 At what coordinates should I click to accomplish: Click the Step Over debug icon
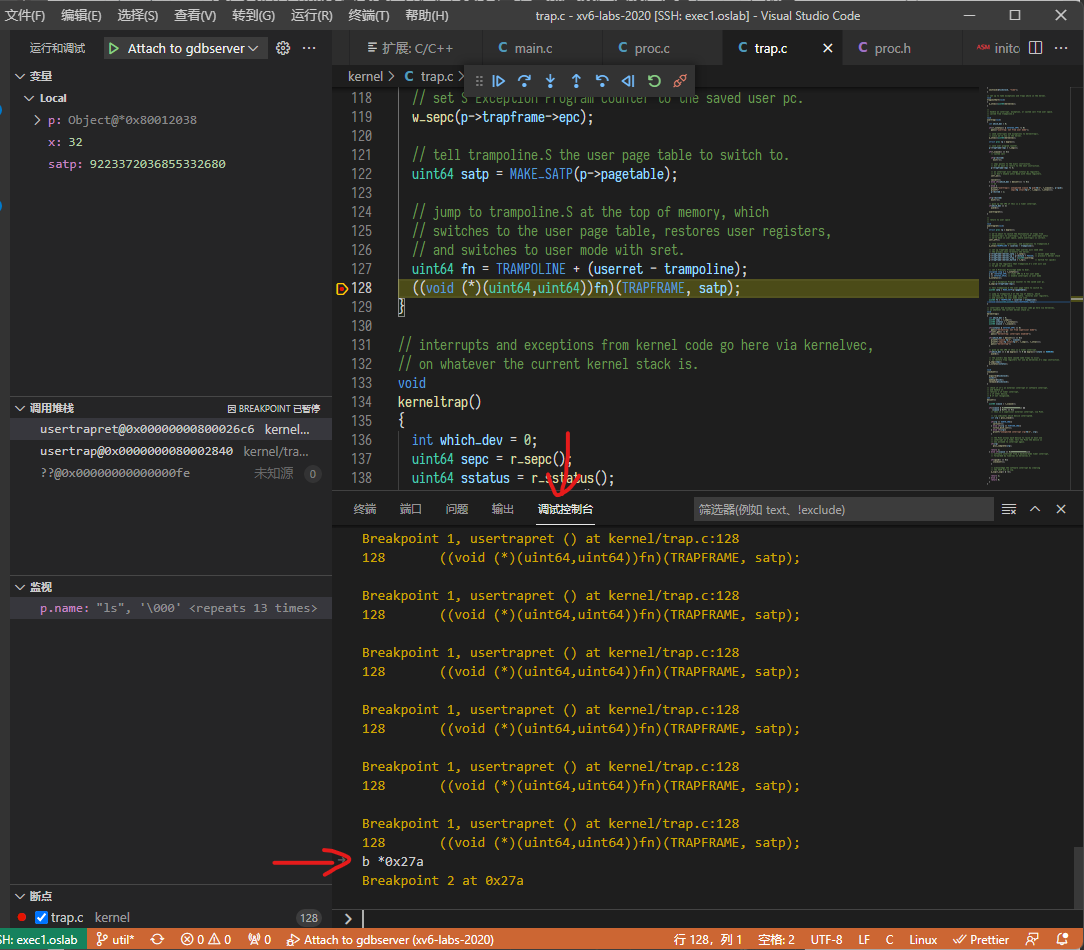tap(524, 81)
